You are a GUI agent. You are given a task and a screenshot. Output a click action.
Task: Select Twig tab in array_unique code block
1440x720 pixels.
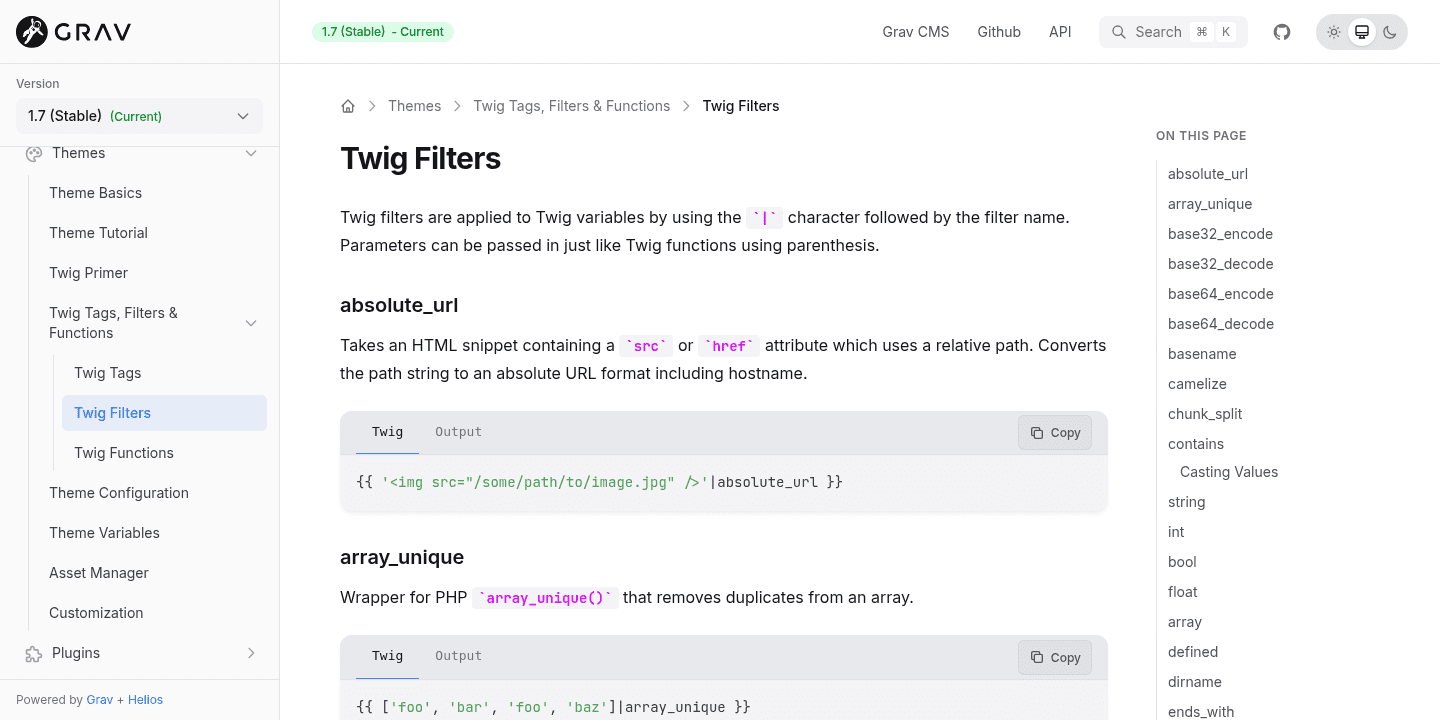(x=387, y=656)
